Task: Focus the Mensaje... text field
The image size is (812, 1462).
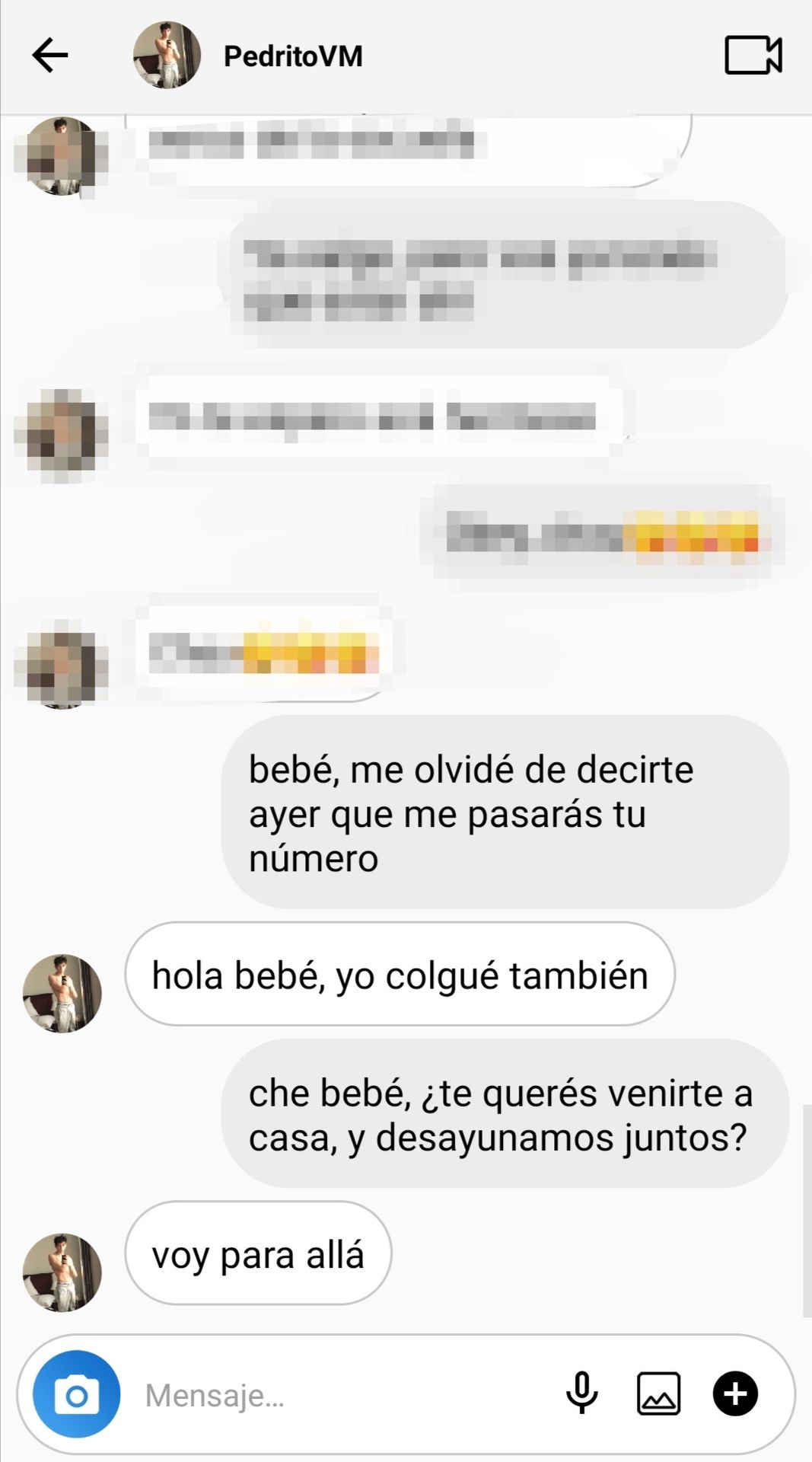Action: click(x=342, y=1395)
